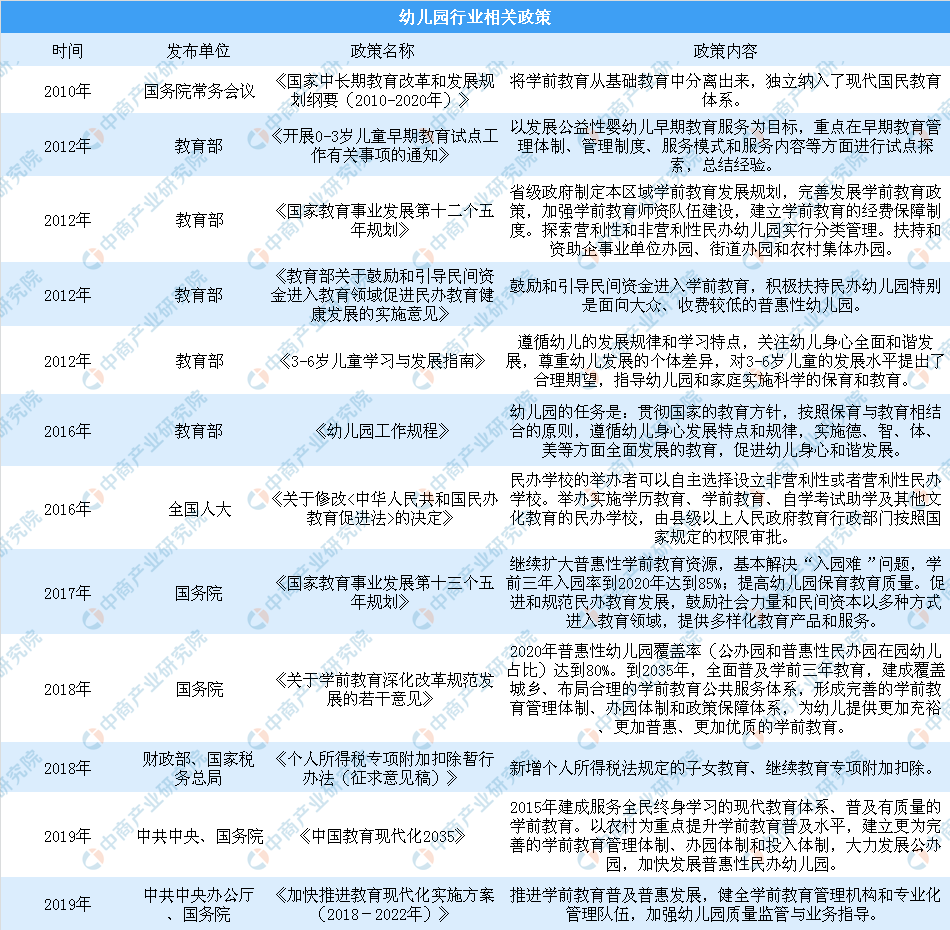Click content starting 以发展公益性婴幼儿早期教育服务
950x930 pixels.
point(725,145)
